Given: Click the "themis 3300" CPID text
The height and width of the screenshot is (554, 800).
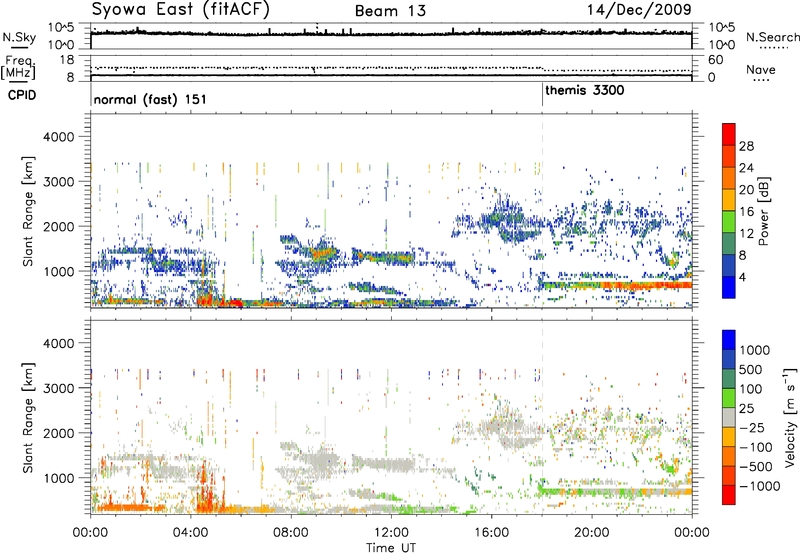Looking at the screenshot, I should pyautogui.click(x=584, y=90).
